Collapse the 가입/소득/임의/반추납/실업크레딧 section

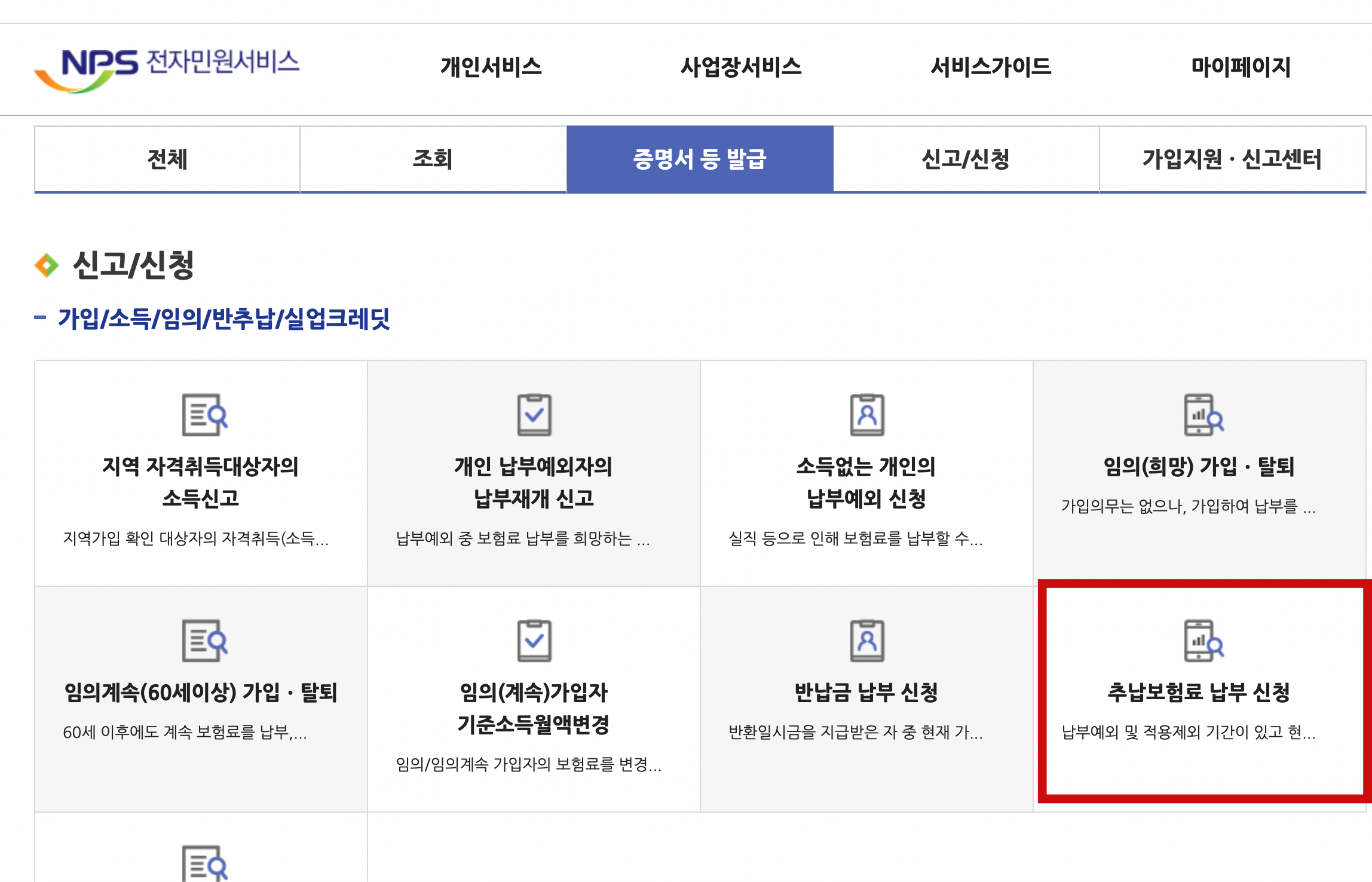[41, 318]
